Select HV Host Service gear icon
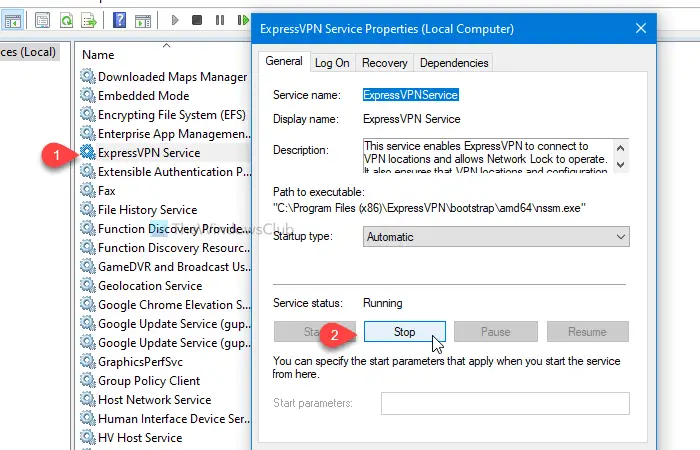 click(x=88, y=437)
